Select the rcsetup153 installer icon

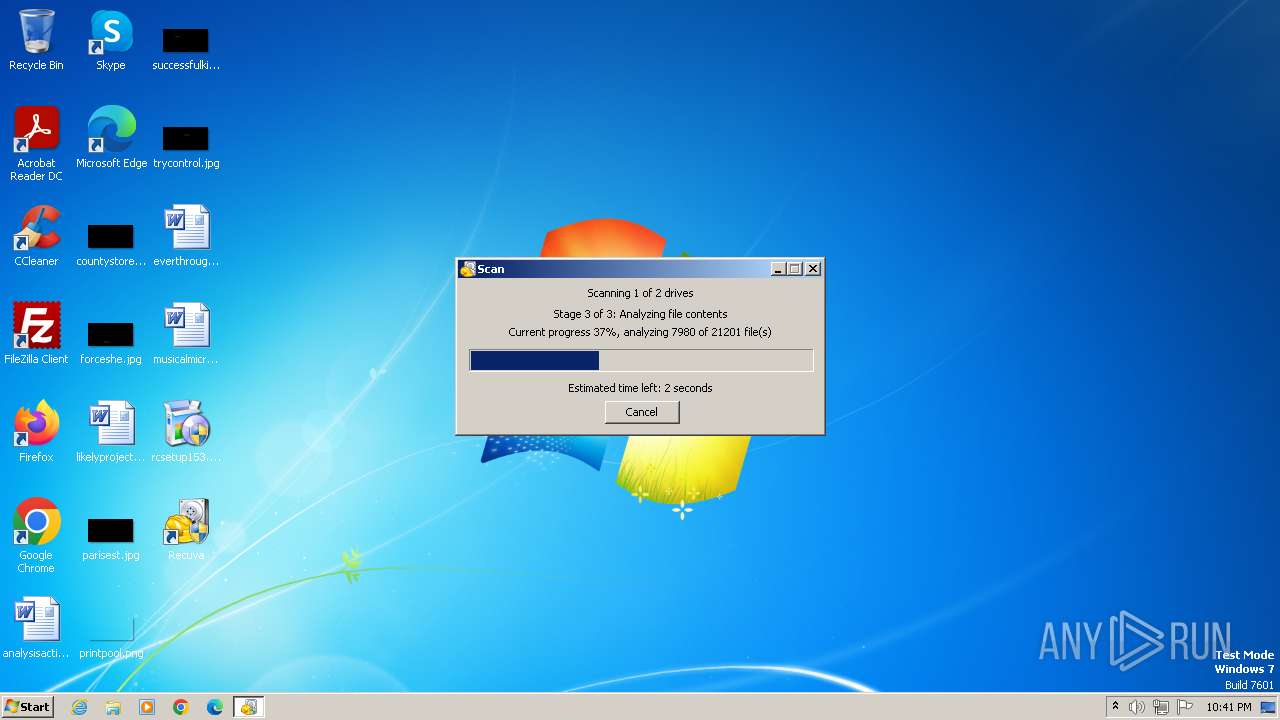click(186, 433)
